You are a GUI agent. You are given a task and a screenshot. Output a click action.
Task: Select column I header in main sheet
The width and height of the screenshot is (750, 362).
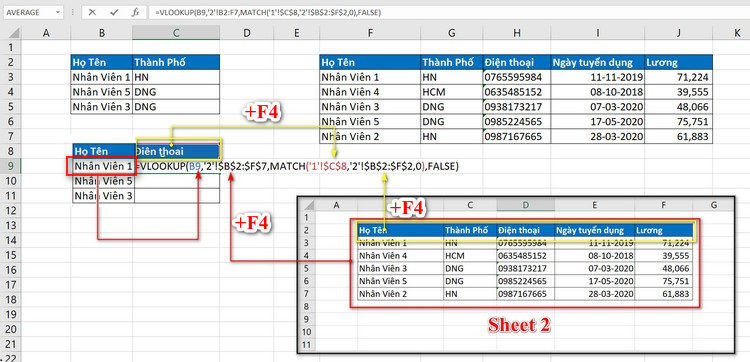point(597,33)
